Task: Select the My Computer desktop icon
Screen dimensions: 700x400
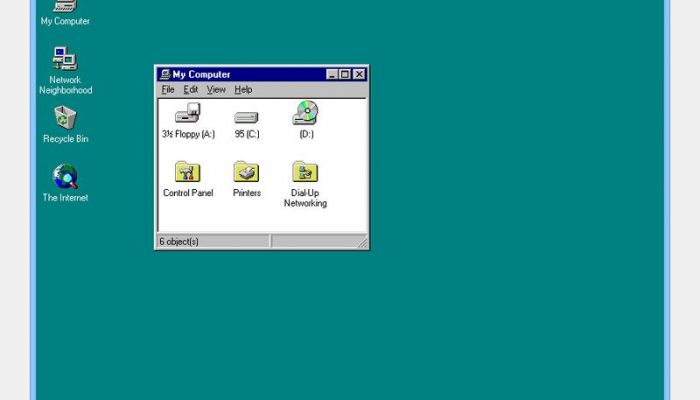Action: [65, 6]
